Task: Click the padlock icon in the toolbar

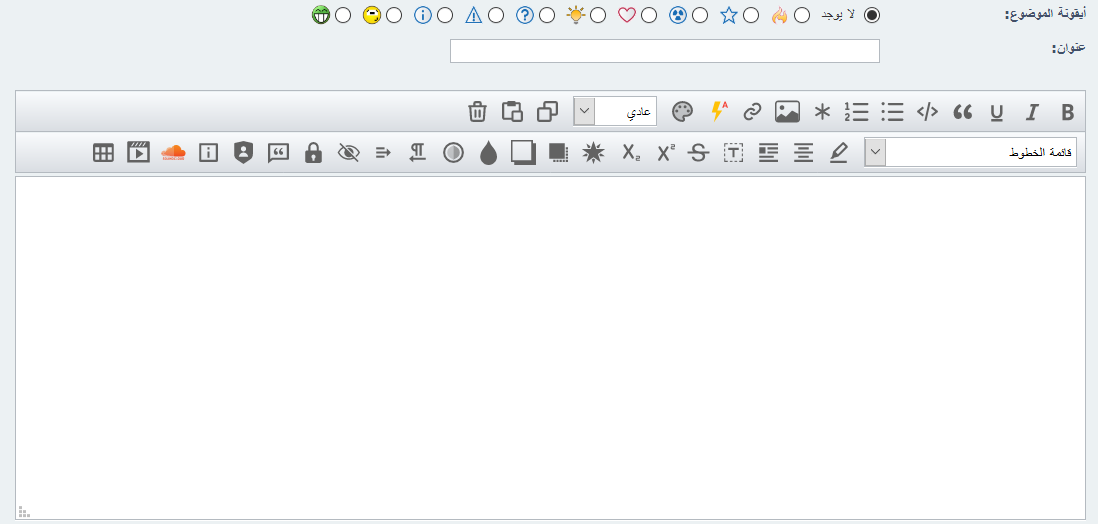Action: (313, 152)
